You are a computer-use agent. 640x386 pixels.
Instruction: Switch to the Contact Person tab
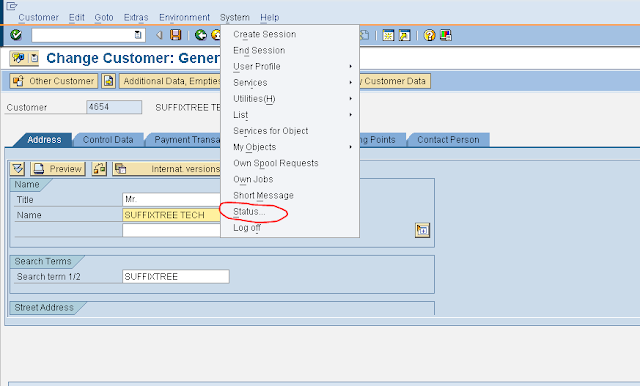pos(448,140)
